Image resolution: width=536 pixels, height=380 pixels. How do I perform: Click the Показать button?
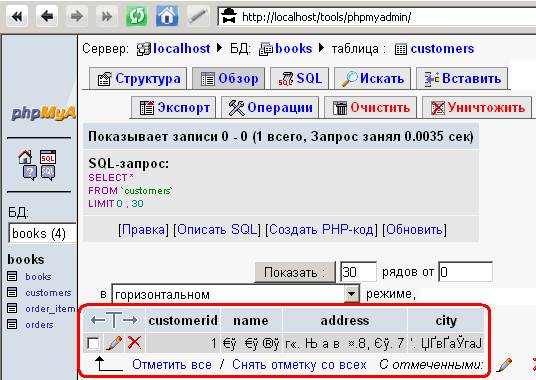[295, 272]
